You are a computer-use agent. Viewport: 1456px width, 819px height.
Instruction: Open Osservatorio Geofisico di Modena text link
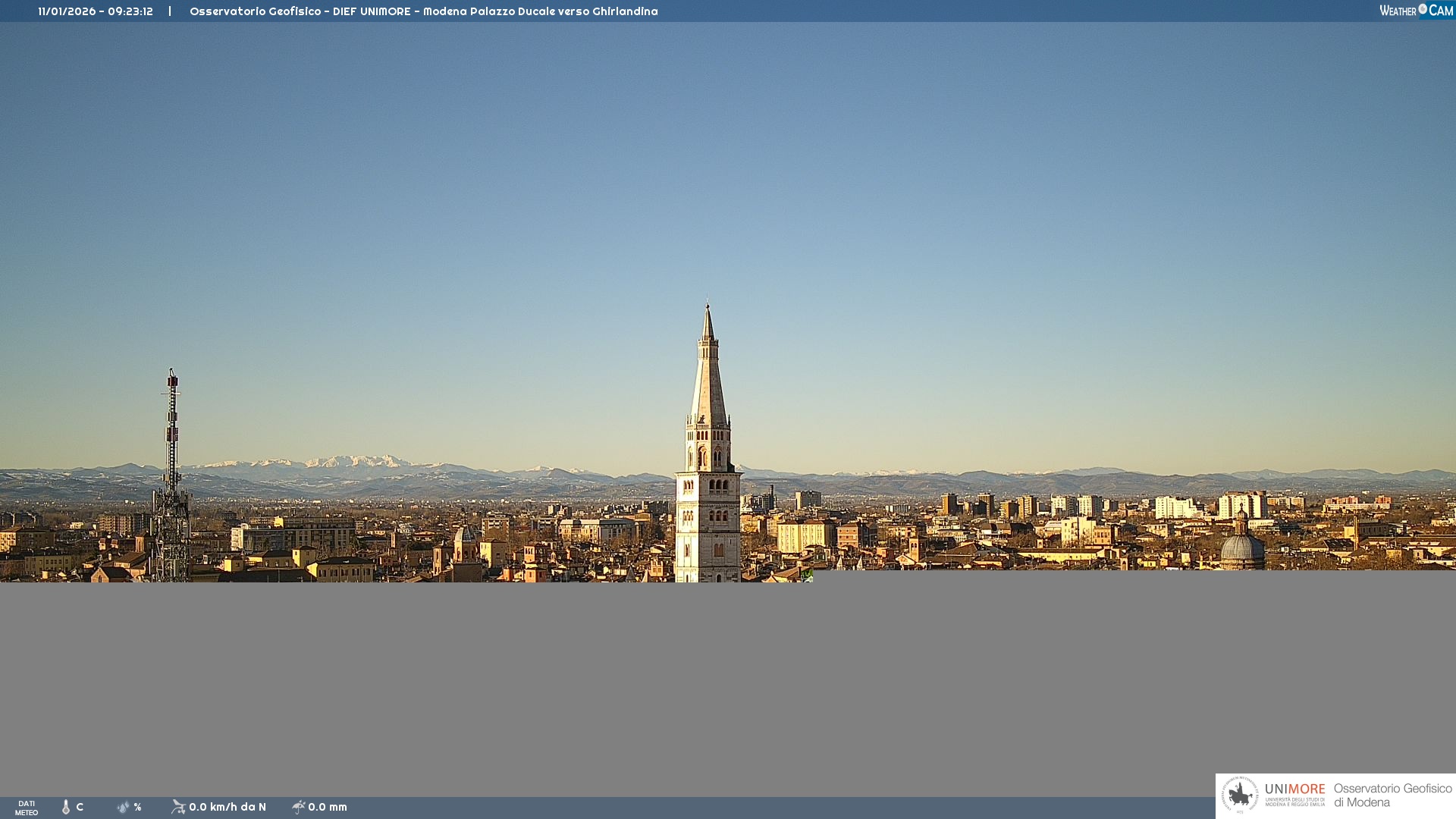[x=1392, y=795]
